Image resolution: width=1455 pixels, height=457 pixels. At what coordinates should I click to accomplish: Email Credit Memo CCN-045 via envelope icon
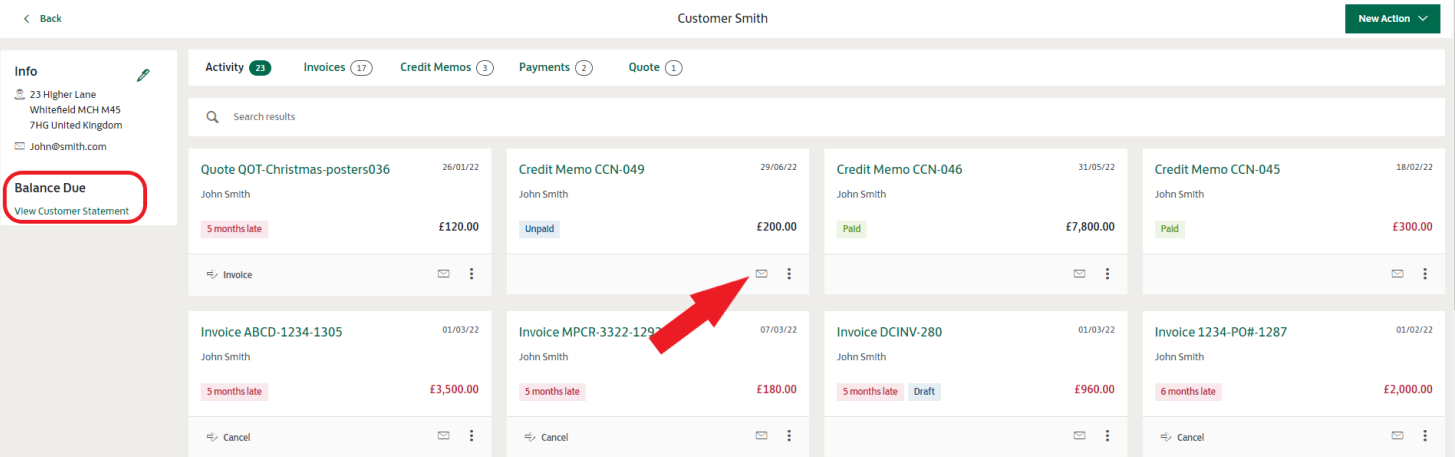(1397, 273)
